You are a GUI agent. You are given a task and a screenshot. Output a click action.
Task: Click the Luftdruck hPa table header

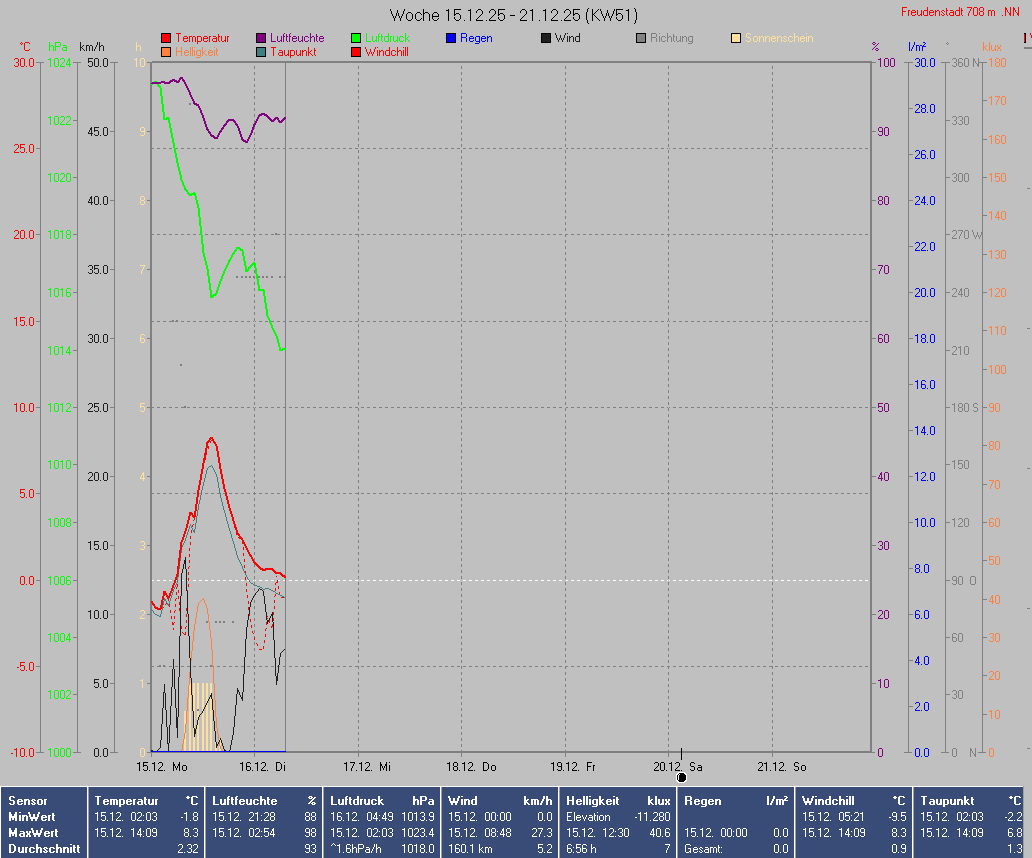[382, 801]
